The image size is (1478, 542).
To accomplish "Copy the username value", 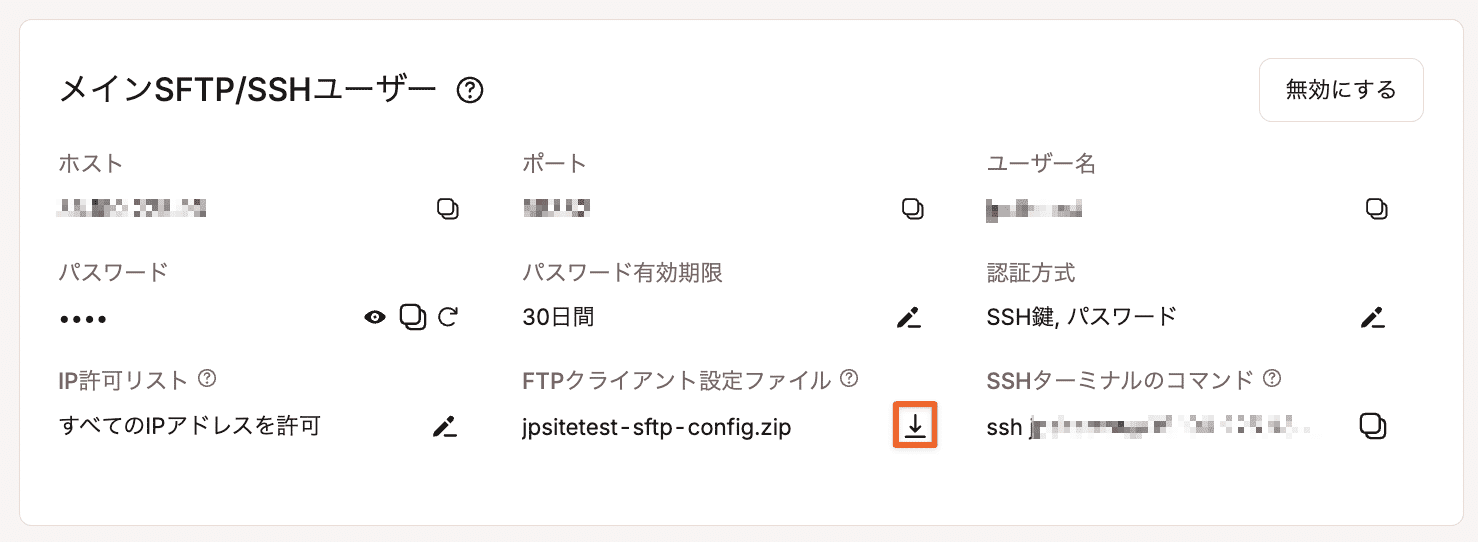I will click(1377, 210).
